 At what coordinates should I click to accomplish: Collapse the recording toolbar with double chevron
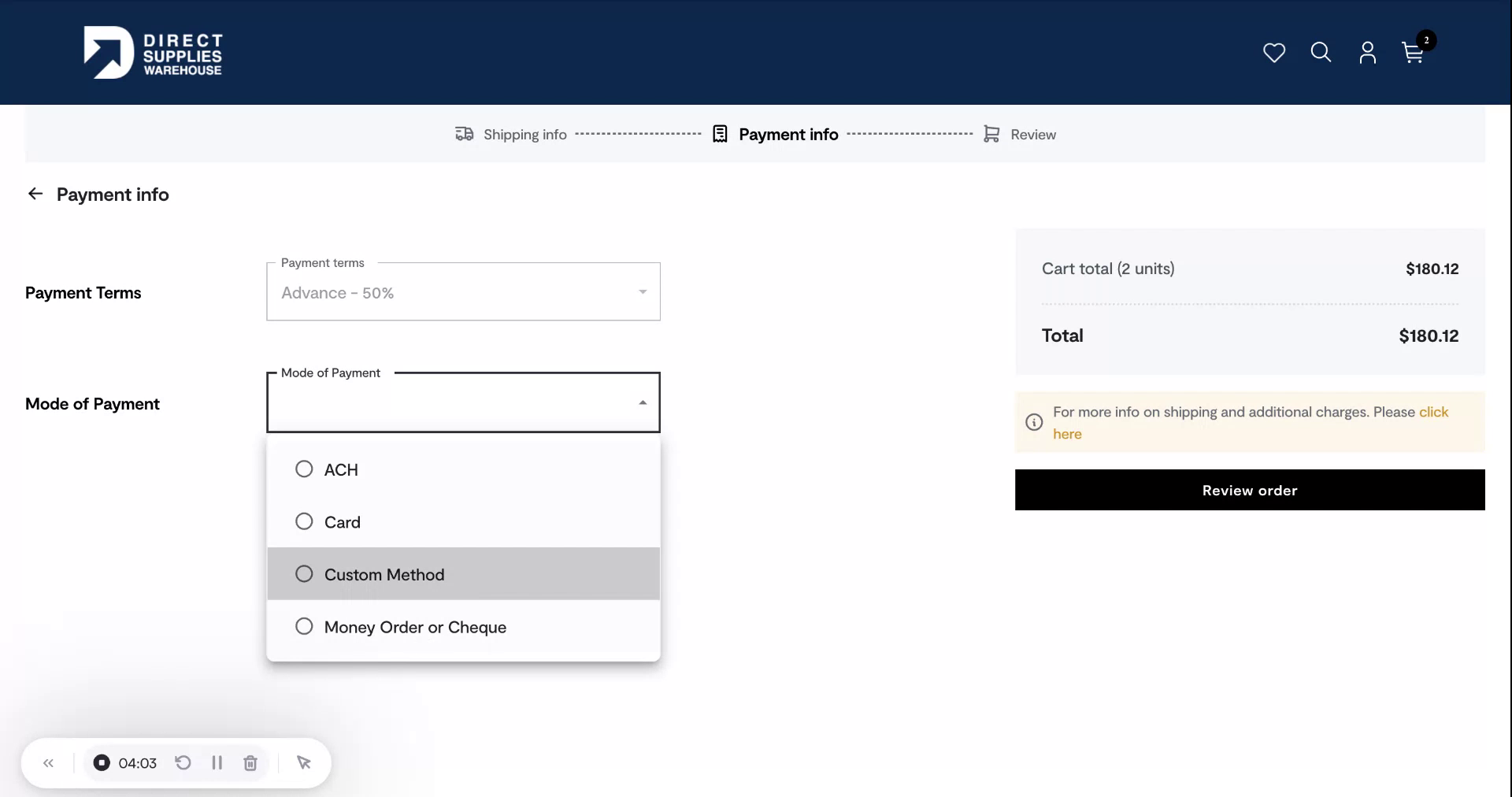48,762
